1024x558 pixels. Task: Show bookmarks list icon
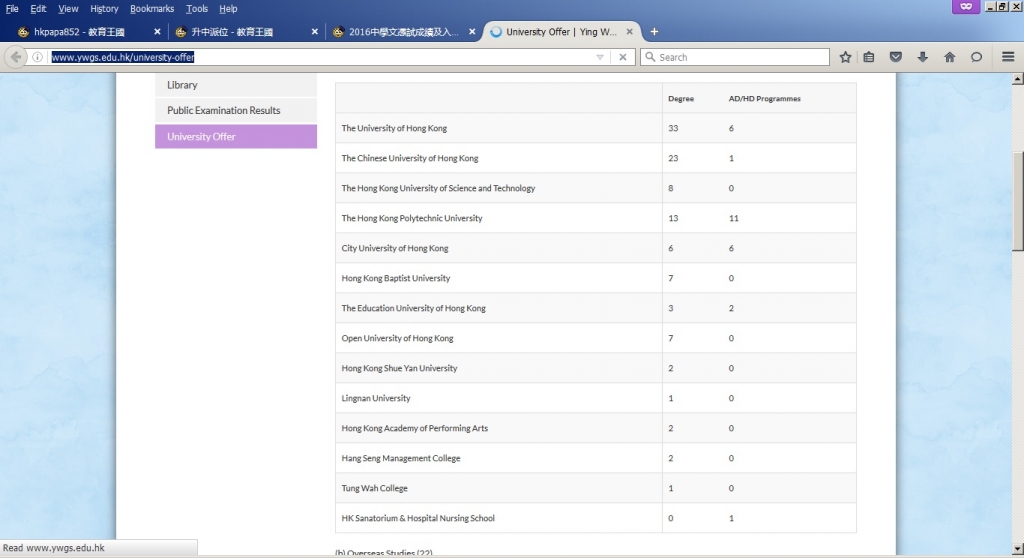(869, 57)
